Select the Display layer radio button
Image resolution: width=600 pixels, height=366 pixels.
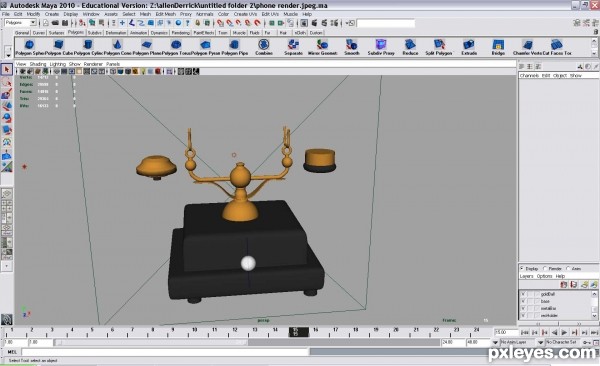[522, 268]
